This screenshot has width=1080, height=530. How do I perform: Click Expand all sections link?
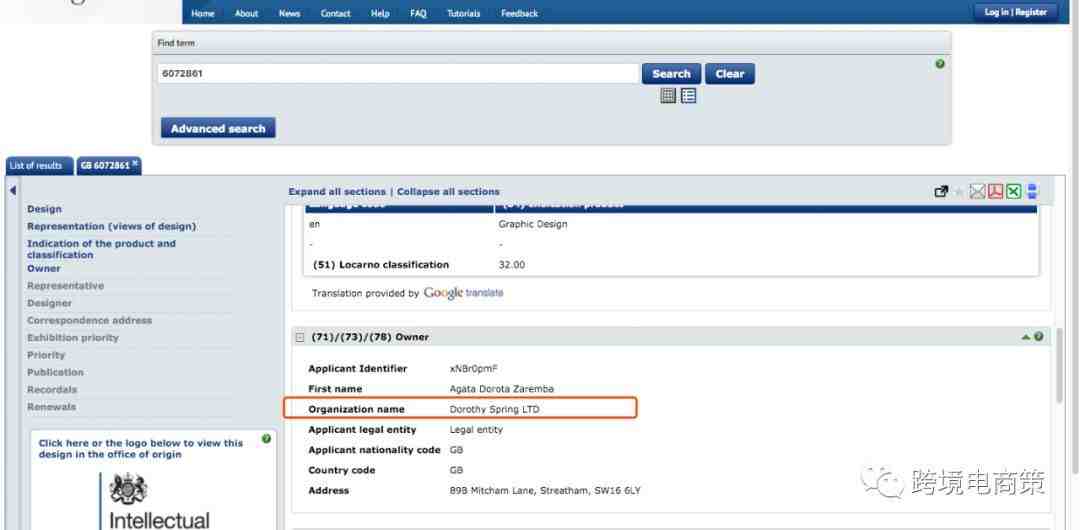click(337, 192)
